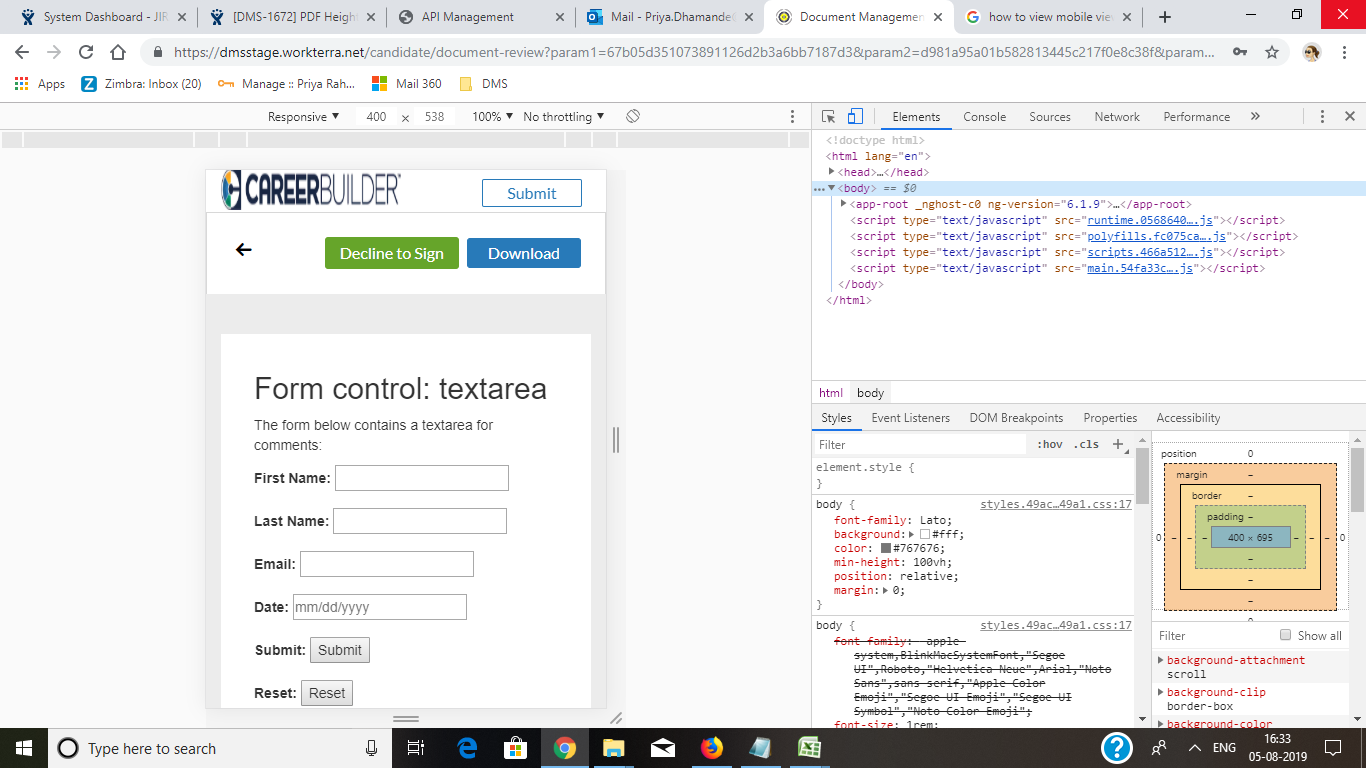Open the Windows Start menu

(x=23, y=748)
